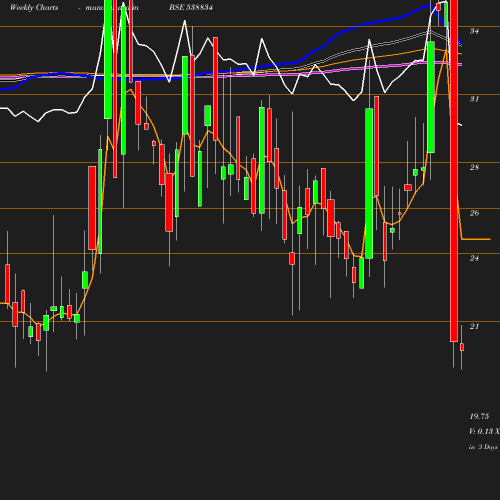Click the price axis label "24"
500x500 pixels.
pyautogui.click(x=474, y=258)
